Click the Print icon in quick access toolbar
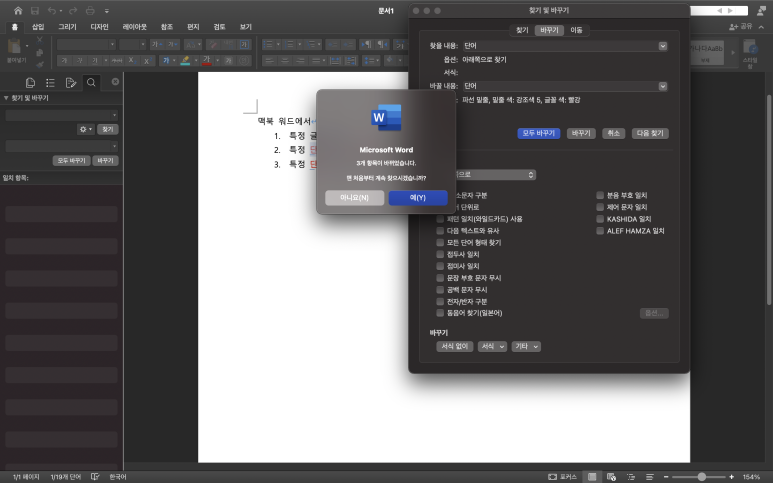This screenshot has height=483, width=773. (90, 10)
